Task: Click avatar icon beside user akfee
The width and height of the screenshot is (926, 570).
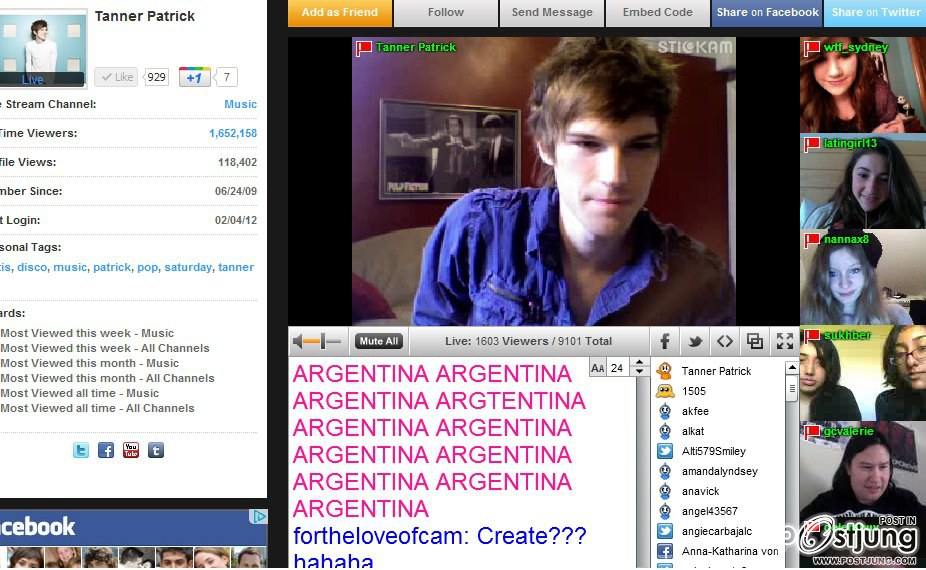Action: coord(665,411)
